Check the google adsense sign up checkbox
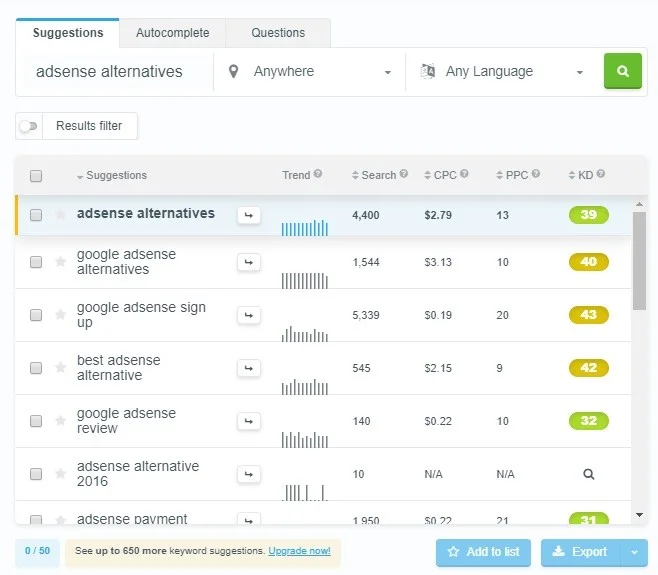 pos(36,315)
